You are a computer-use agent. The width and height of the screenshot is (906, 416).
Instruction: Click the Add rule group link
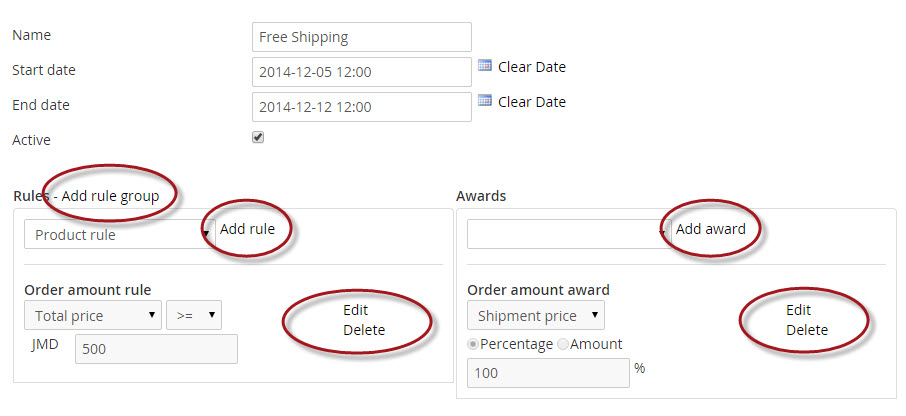pyautogui.click(x=110, y=196)
